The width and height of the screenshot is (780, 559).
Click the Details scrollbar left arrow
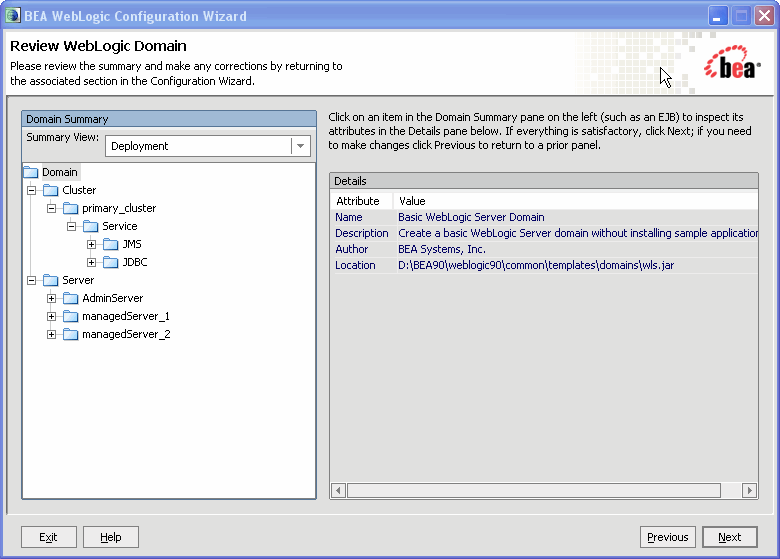click(338, 490)
